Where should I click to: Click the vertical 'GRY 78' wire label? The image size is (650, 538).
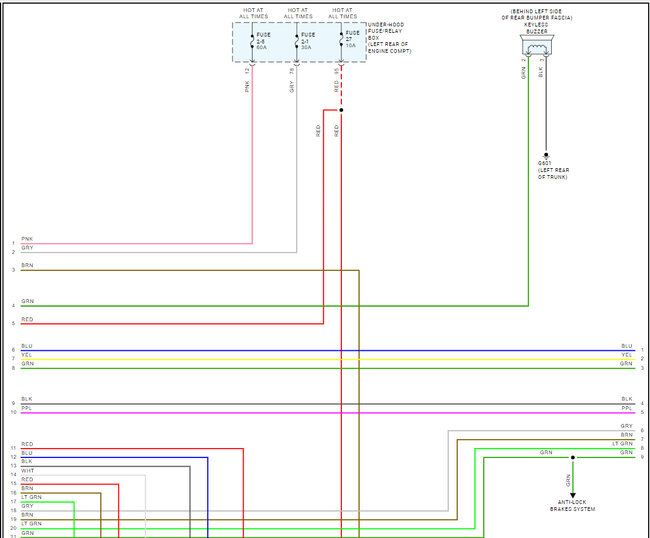(292, 80)
